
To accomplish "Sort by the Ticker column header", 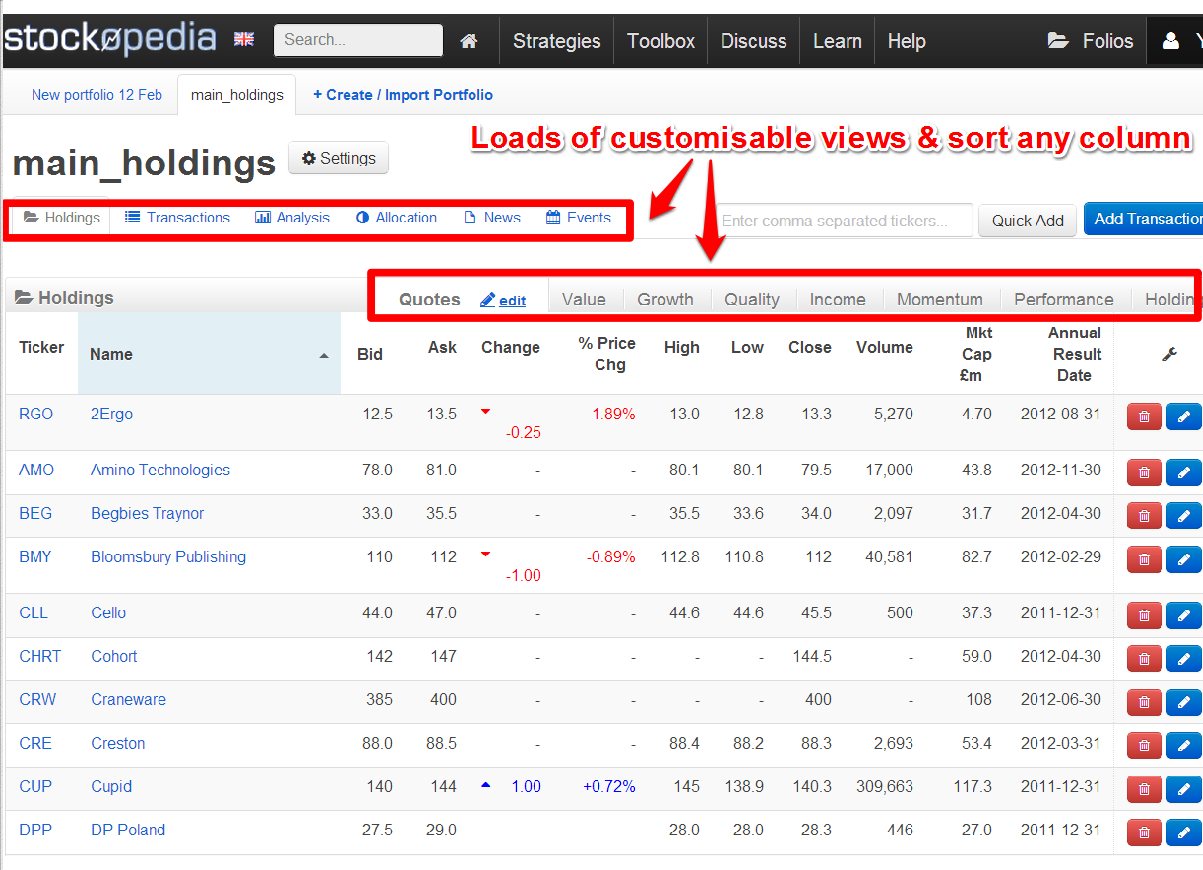I will coord(42,347).
